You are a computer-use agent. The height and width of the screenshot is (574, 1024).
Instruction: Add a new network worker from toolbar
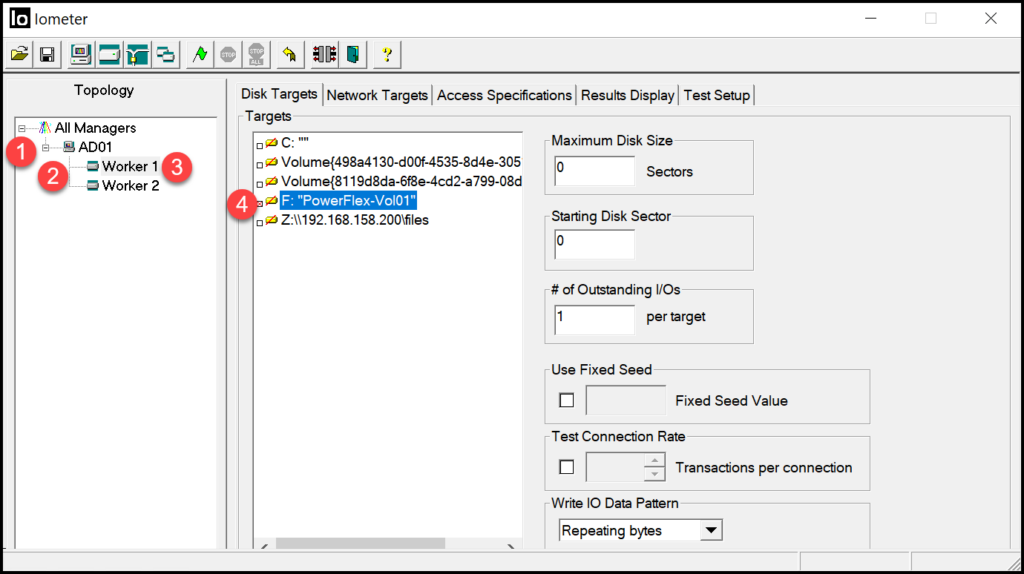click(x=137, y=54)
